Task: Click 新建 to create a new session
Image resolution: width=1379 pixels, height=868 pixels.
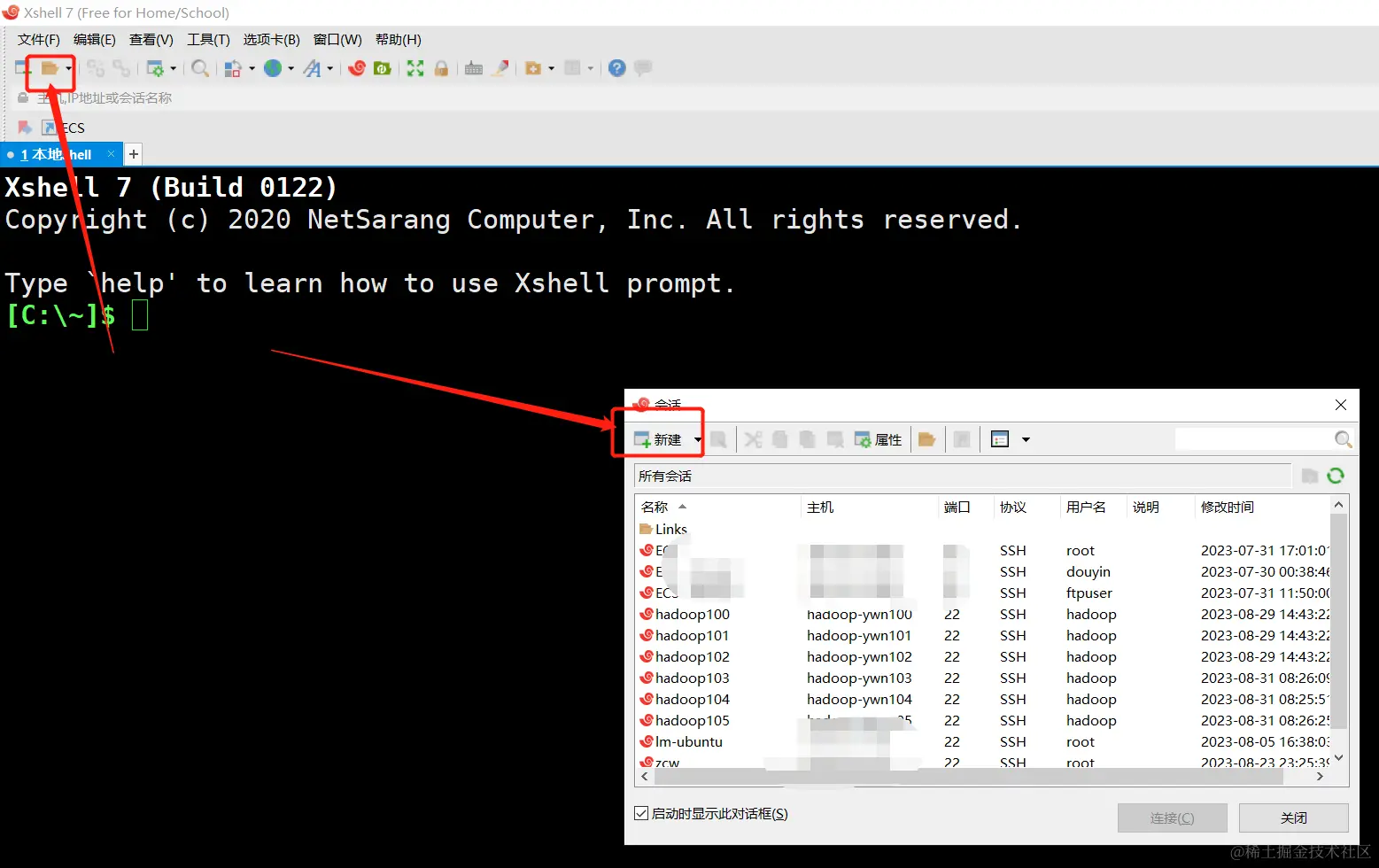Action: click(658, 439)
